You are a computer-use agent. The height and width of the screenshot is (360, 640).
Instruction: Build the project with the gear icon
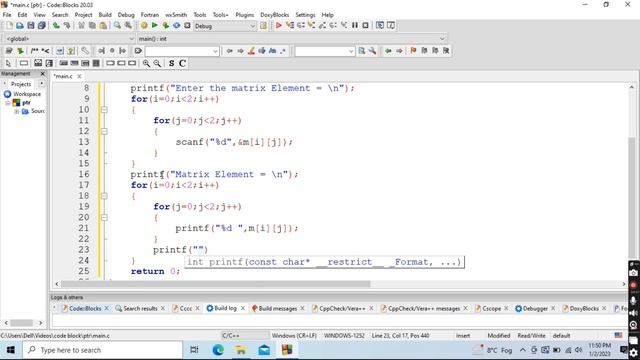(144, 26)
